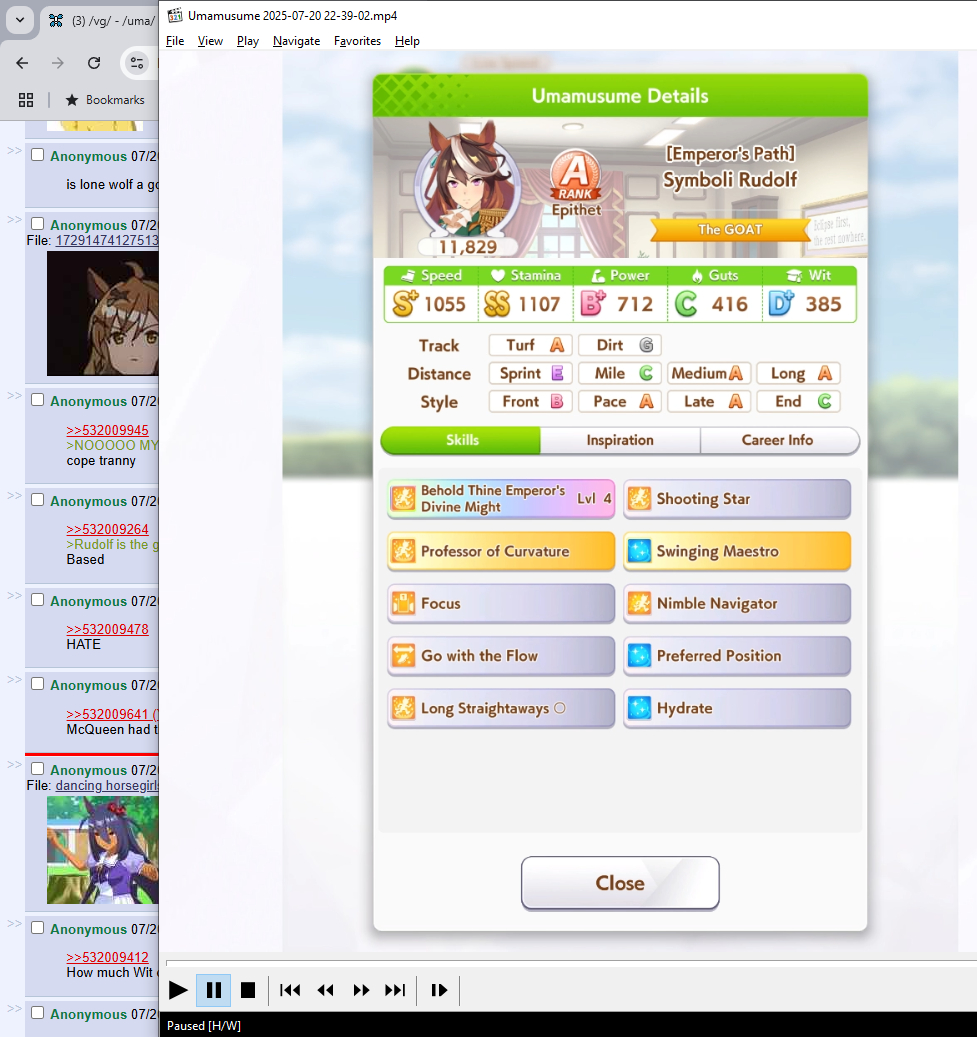
Task: Click the Long Straightaways skill
Action: (501, 708)
